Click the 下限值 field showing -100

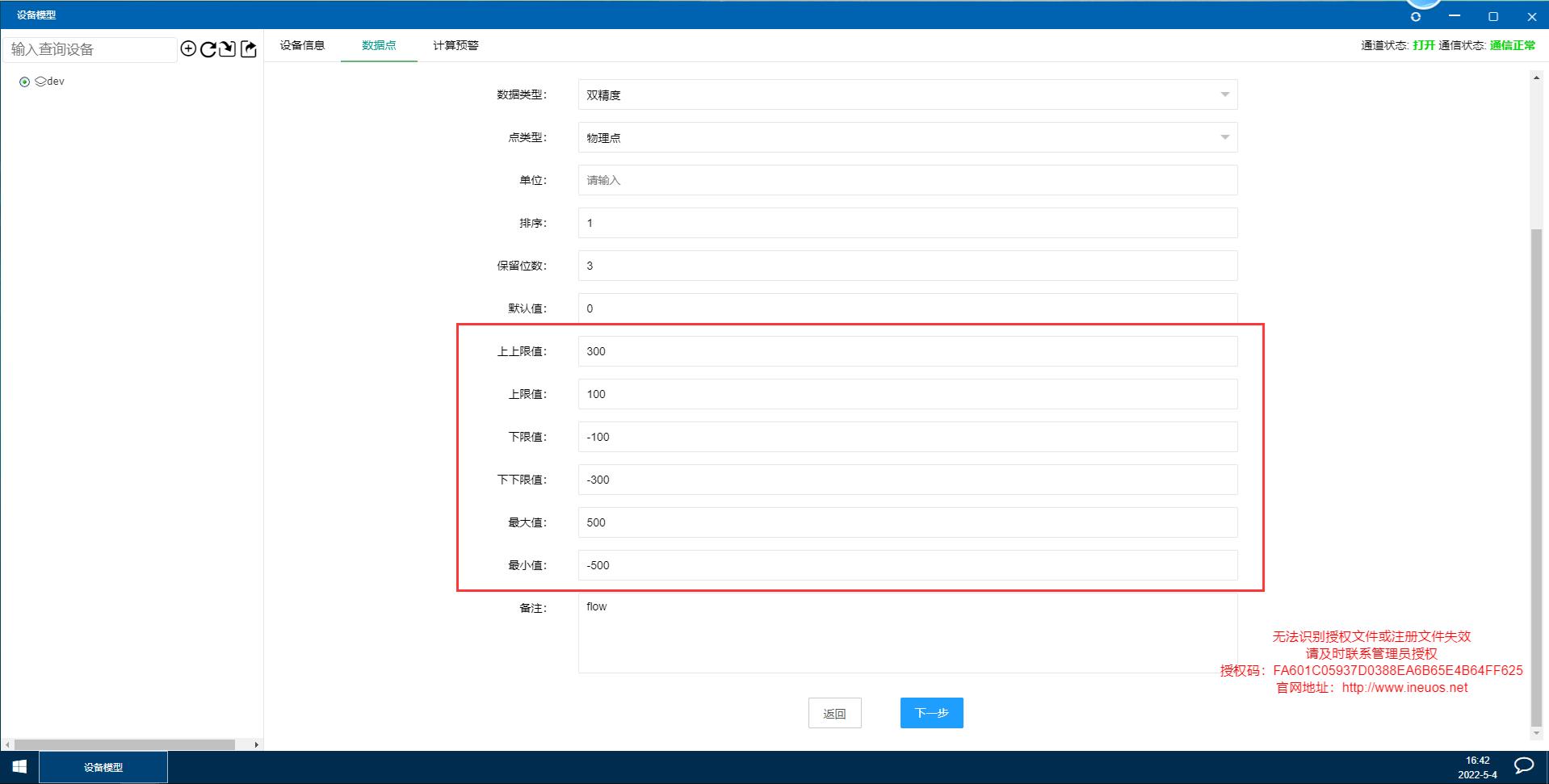tap(908, 437)
